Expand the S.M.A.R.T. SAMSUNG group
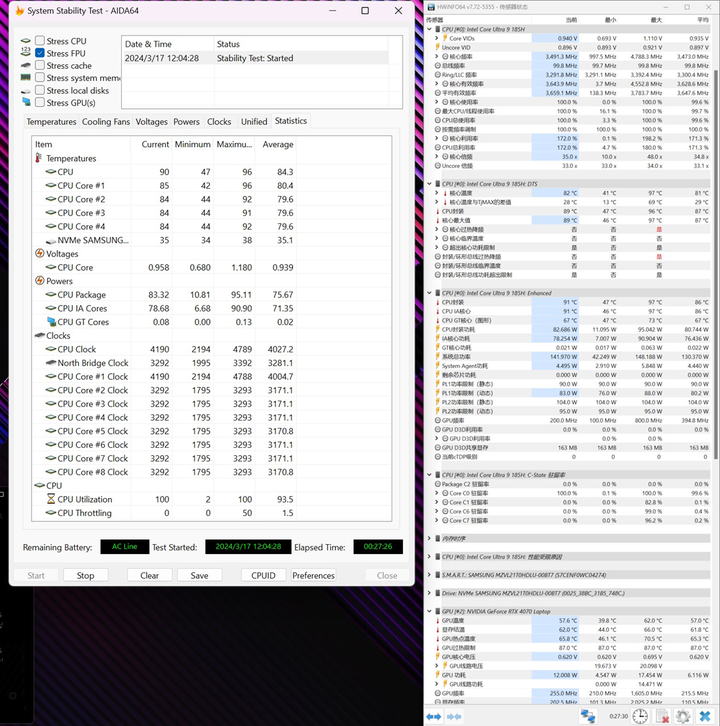 point(429,575)
